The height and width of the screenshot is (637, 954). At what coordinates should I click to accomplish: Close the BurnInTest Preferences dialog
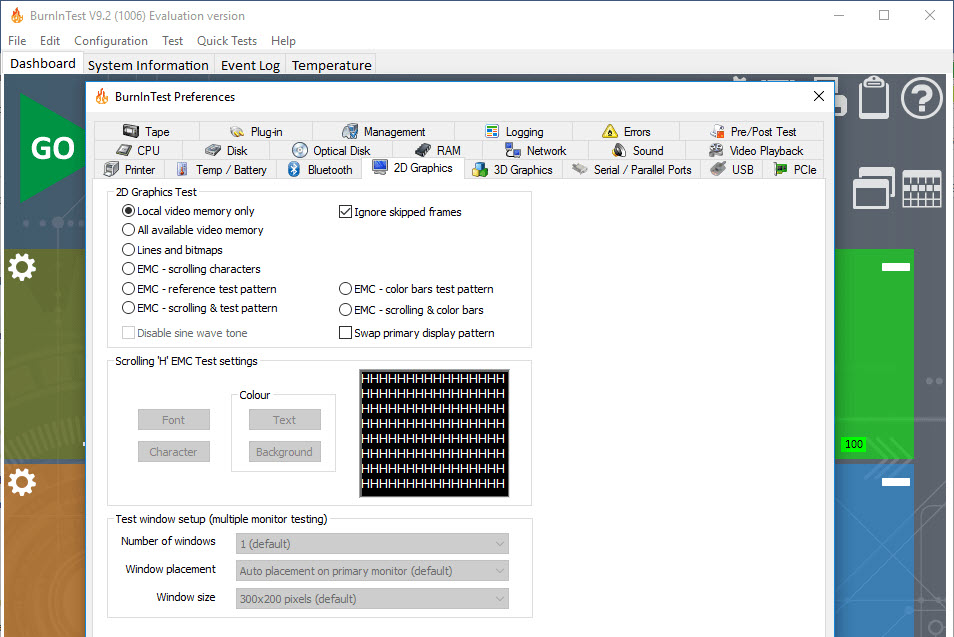819,96
